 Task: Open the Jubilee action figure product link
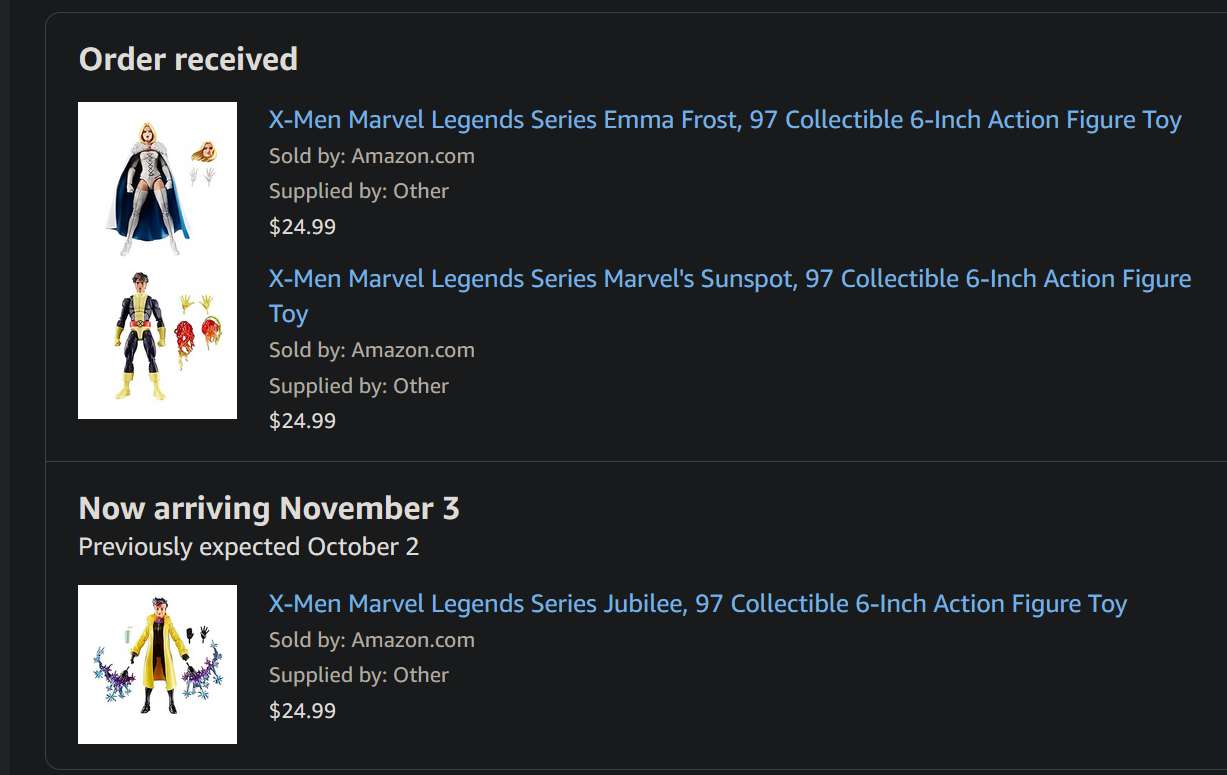[x=697, y=604]
